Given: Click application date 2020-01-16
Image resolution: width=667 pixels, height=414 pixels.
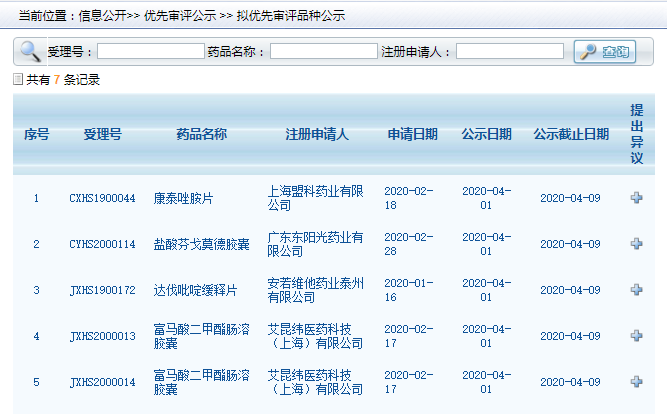Looking at the screenshot, I should point(409,290).
